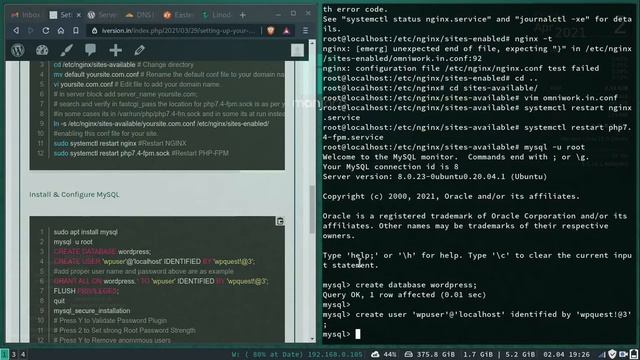The width and height of the screenshot is (640, 360).
Task: Click 'vim omniwork.in.conf' command in the terminal
Action: pyautogui.click(x=571, y=98)
